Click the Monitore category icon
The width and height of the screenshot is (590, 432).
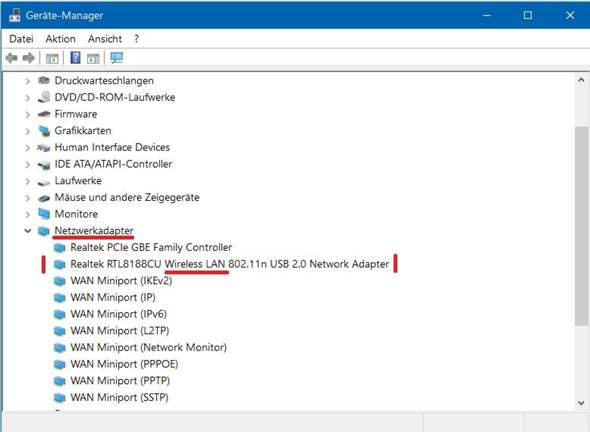44,214
